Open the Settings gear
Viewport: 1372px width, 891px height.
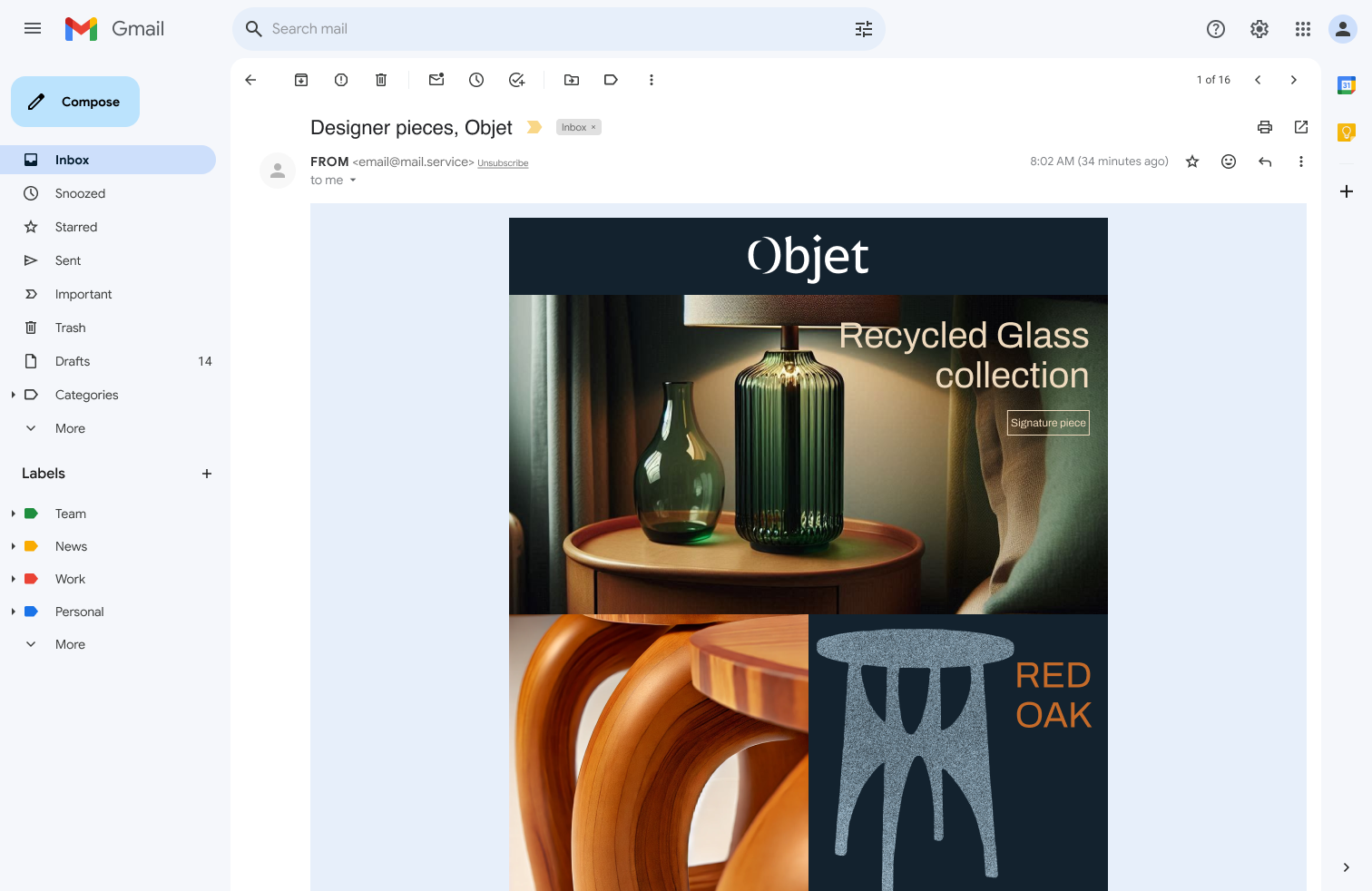click(1259, 29)
